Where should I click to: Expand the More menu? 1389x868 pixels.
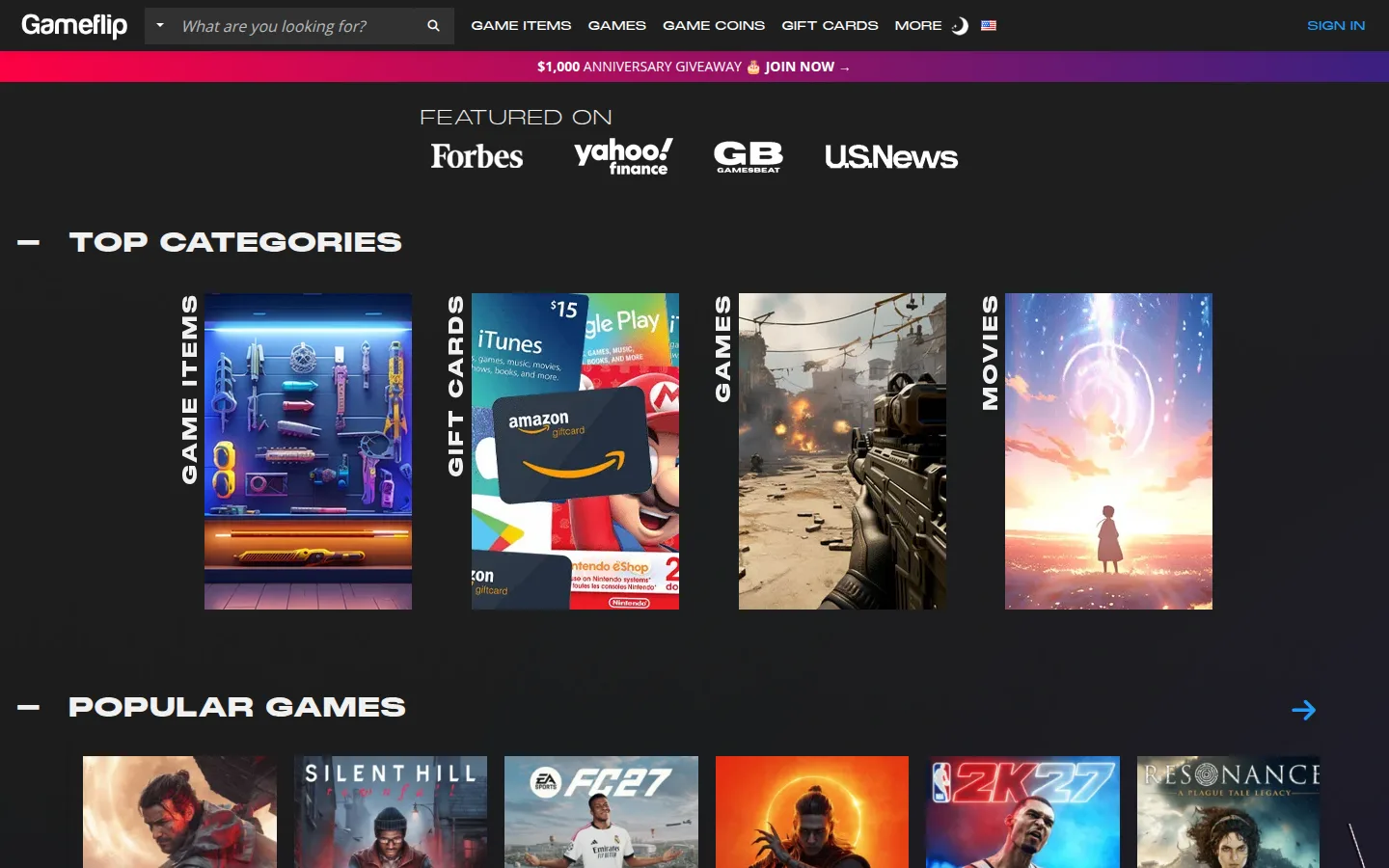pos(918,26)
